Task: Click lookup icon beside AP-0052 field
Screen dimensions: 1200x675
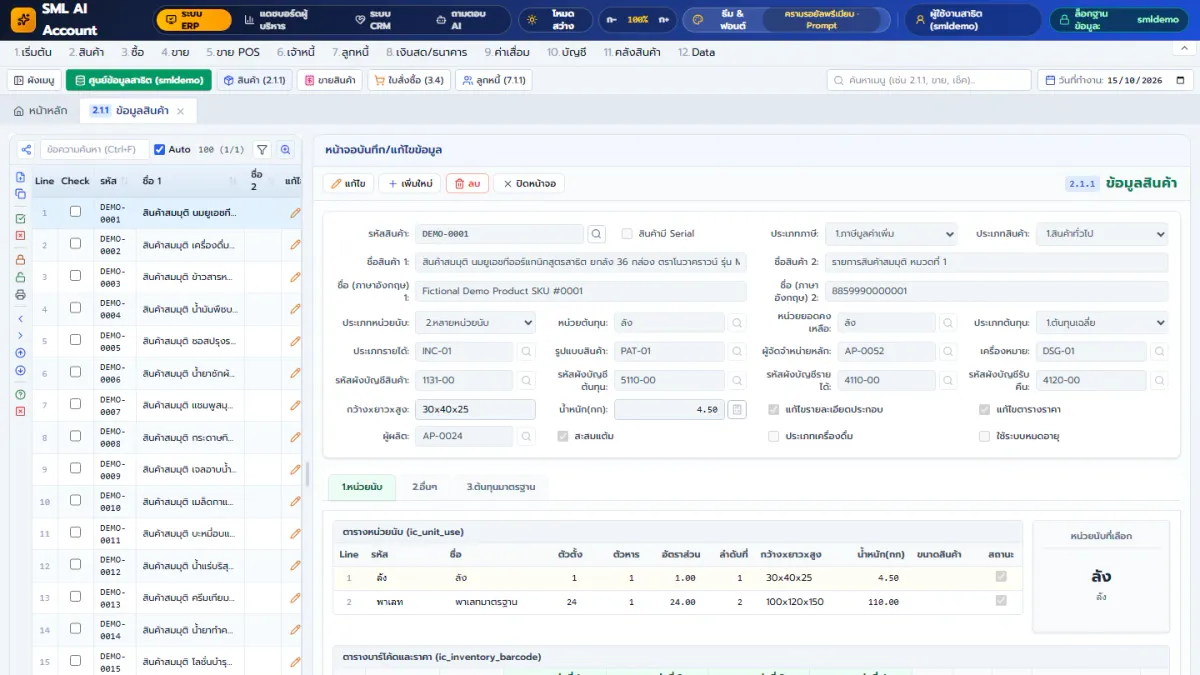Action: 948,352
